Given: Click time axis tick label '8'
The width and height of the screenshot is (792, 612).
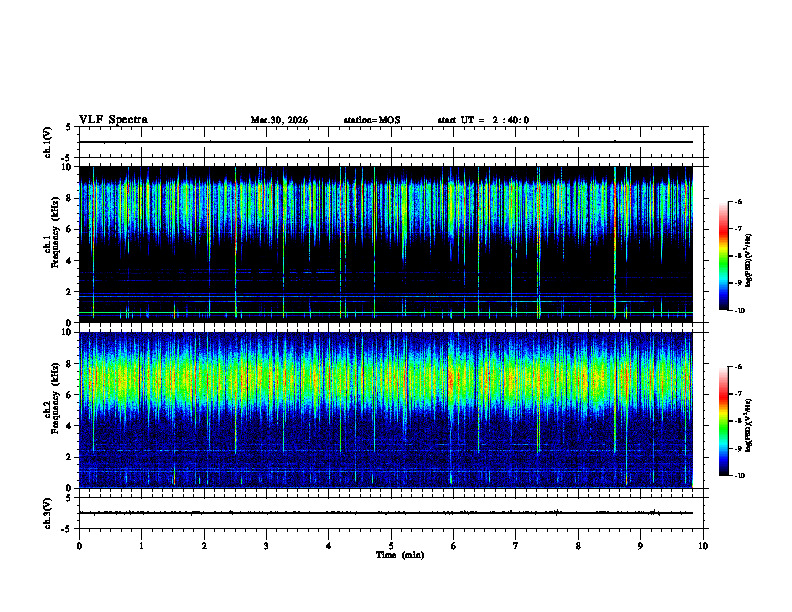Looking at the screenshot, I should [x=578, y=546].
